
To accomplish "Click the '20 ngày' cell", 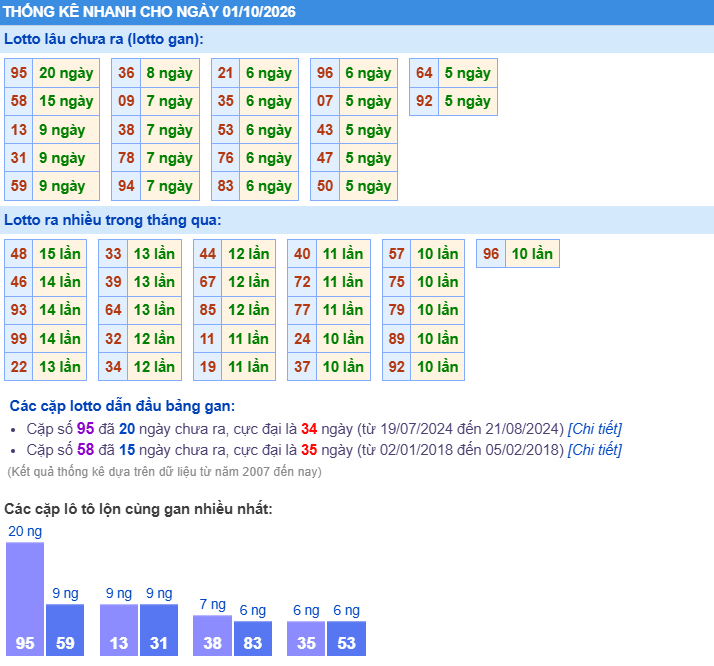I will pyautogui.click(x=66, y=73).
